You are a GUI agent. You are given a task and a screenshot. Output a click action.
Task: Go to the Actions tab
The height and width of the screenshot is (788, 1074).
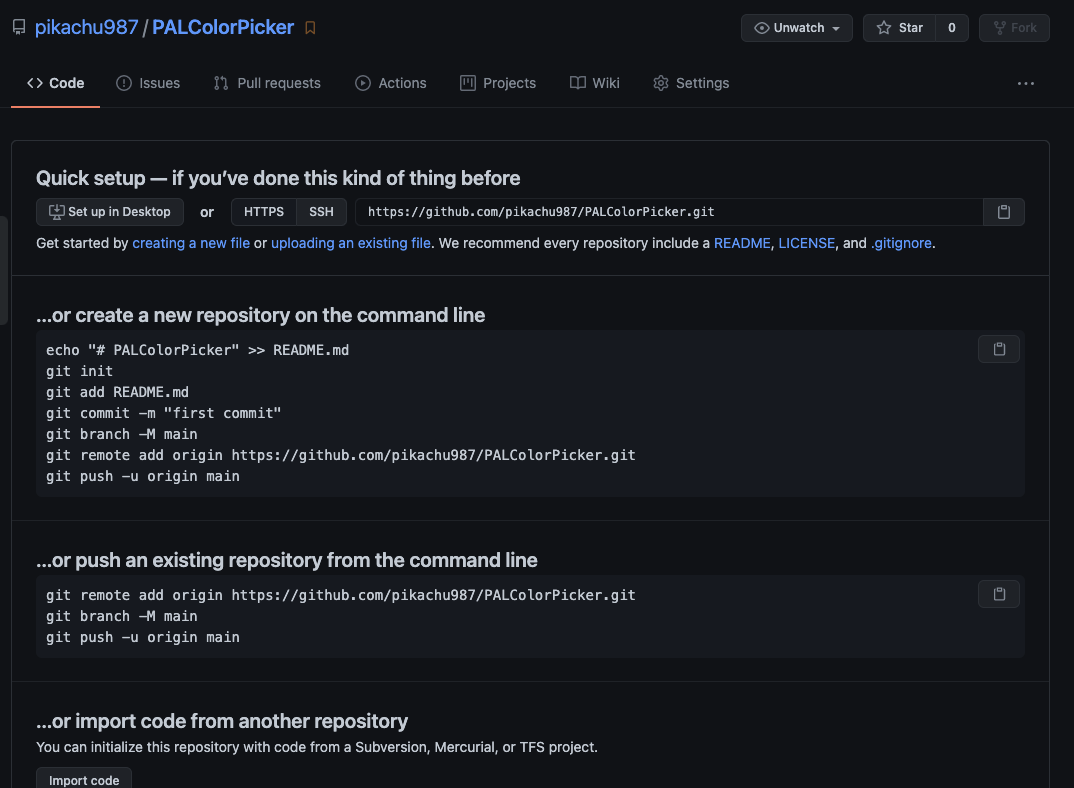(x=390, y=84)
